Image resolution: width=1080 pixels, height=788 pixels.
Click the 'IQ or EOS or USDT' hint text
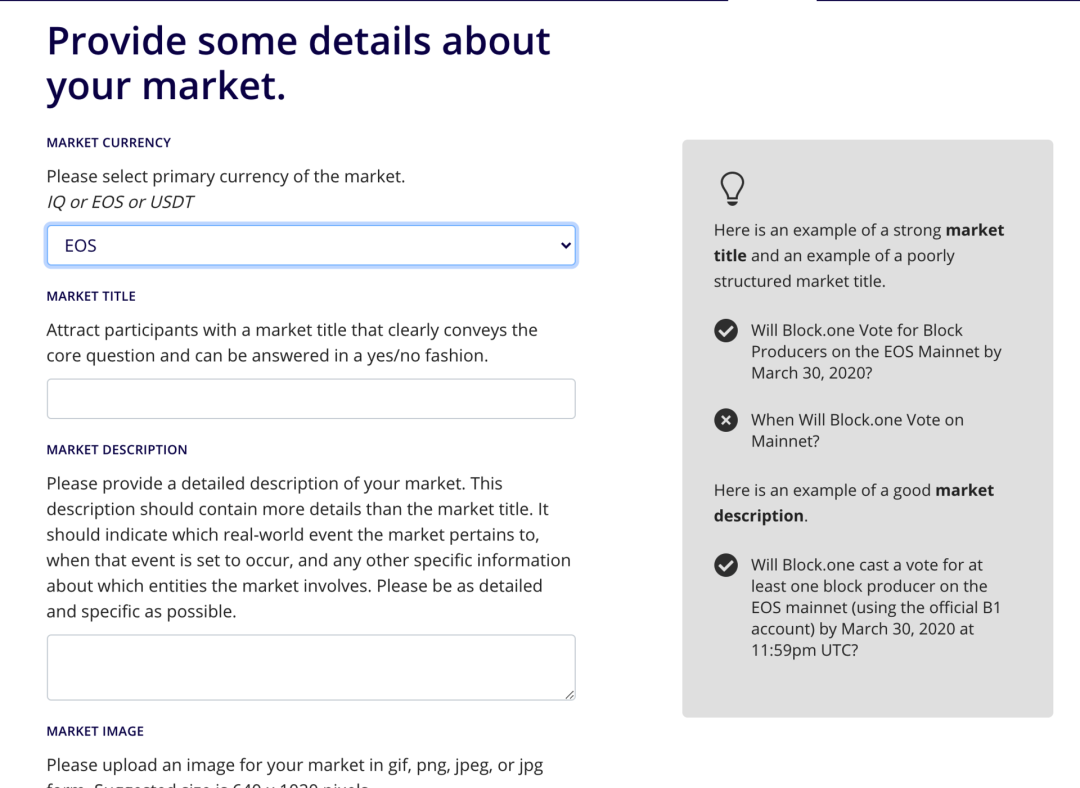click(x=120, y=202)
